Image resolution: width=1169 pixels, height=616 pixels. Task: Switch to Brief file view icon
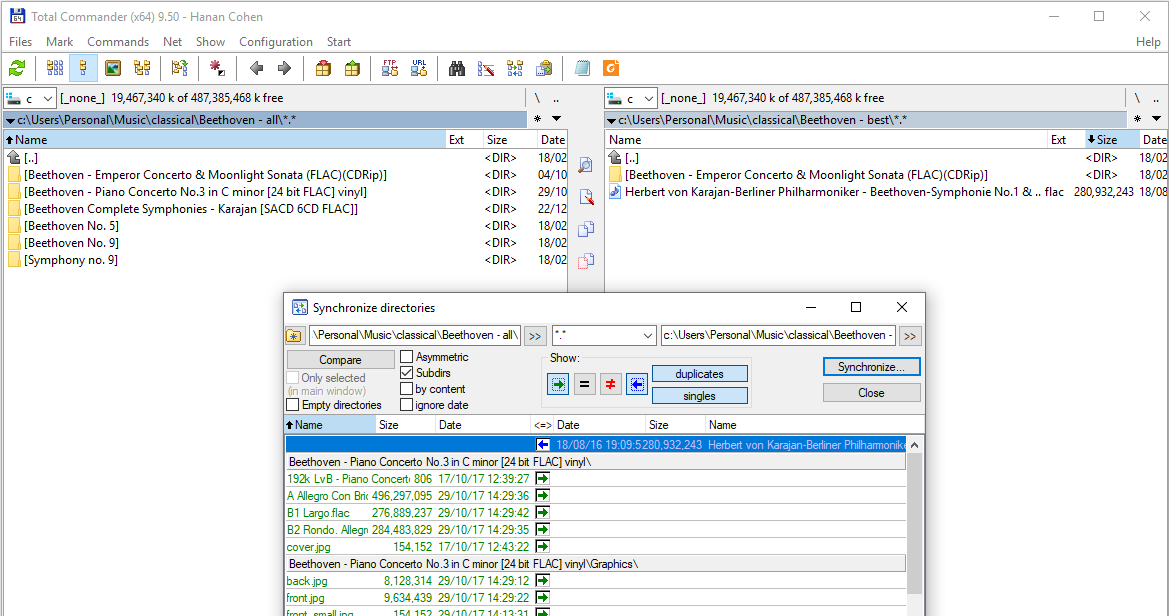(x=54, y=69)
